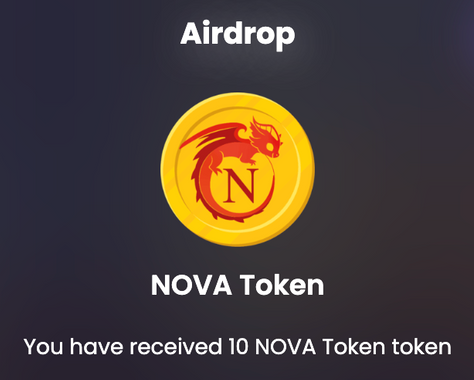Screen dimensions: 474x380
Task: Click the number 10 in the message
Action: (x=239, y=347)
